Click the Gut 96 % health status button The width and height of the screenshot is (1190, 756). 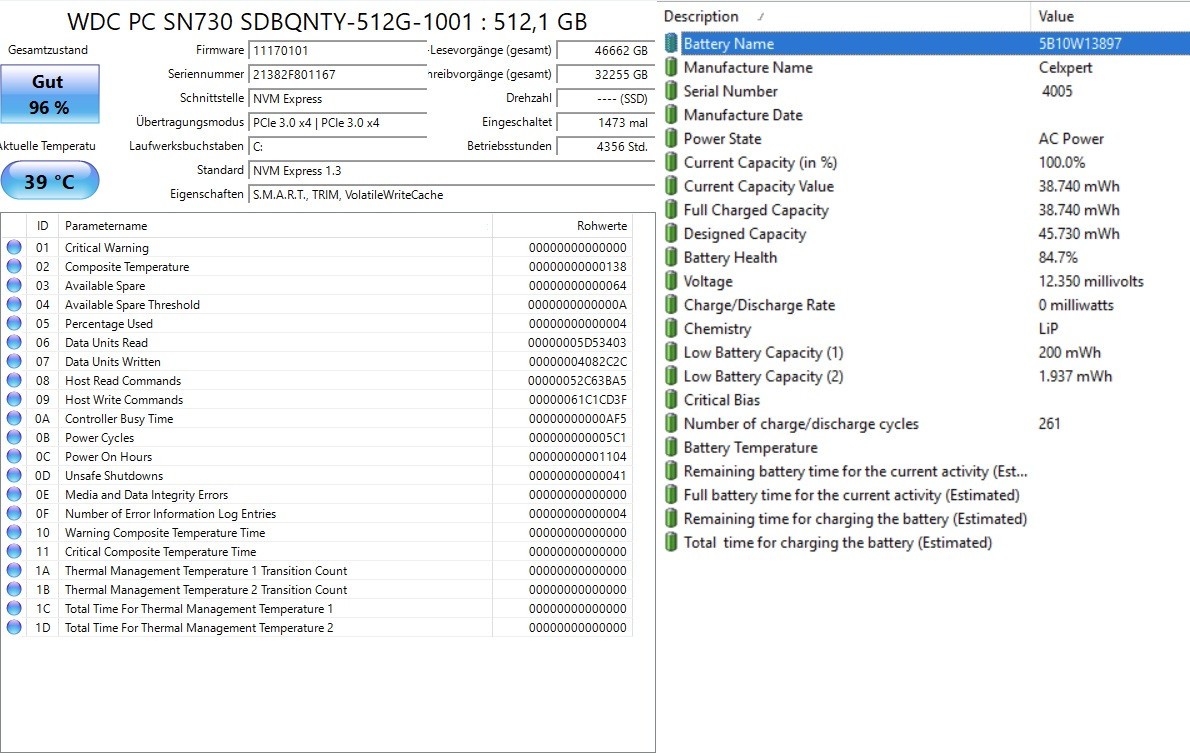coord(49,94)
